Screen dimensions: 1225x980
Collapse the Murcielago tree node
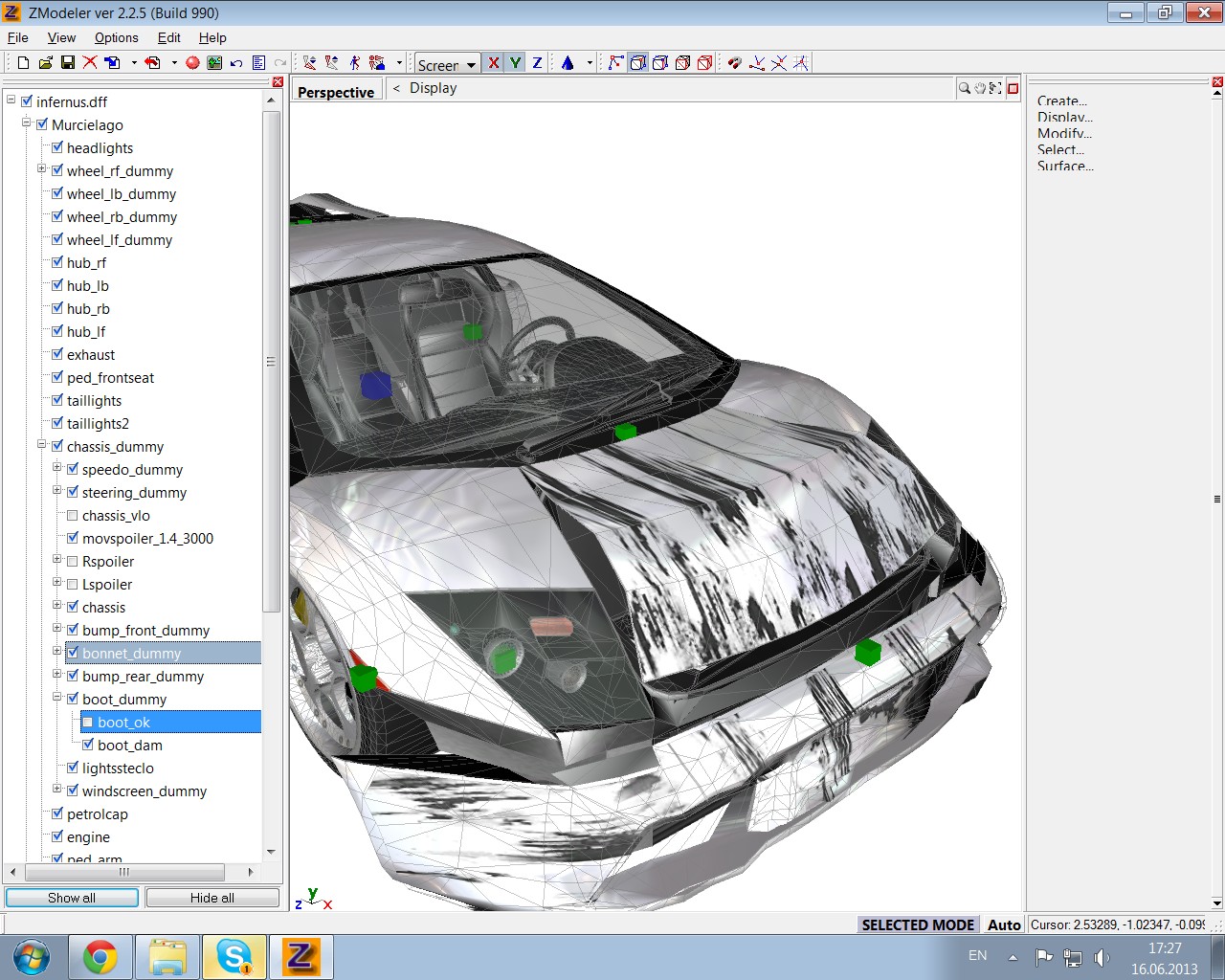(x=27, y=122)
